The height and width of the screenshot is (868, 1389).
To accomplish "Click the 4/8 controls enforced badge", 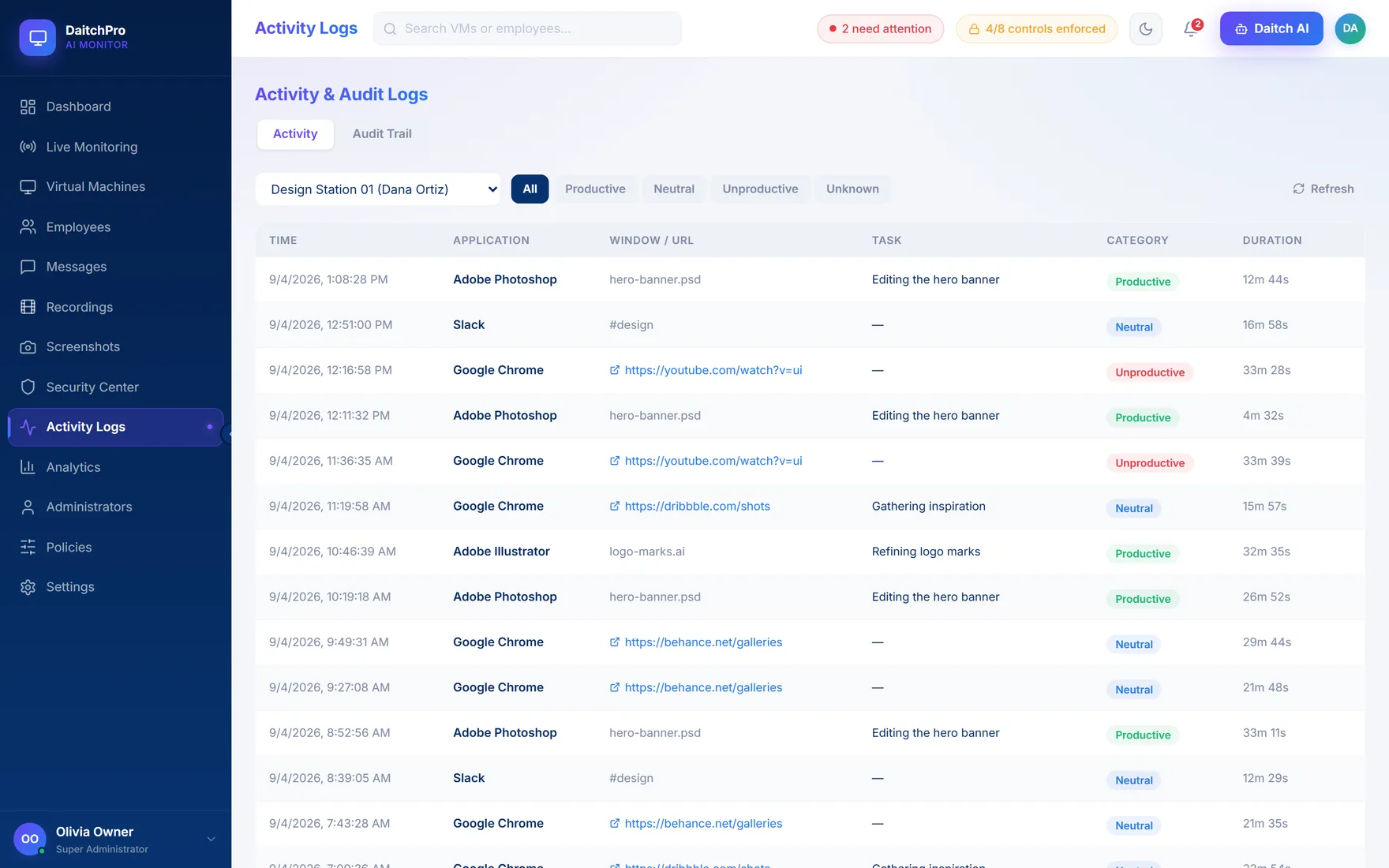I will click(x=1036, y=29).
